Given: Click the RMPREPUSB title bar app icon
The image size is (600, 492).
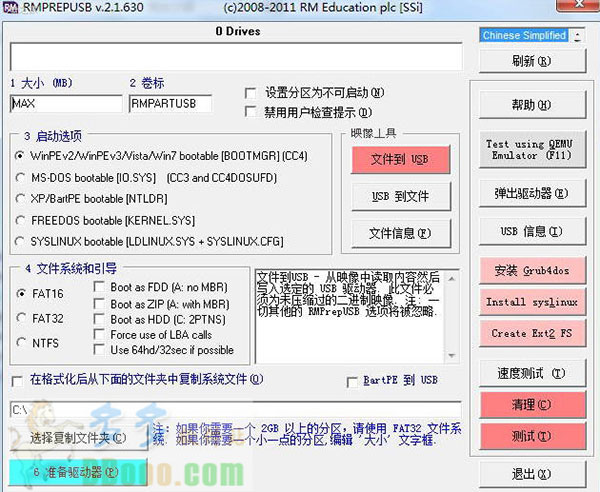Looking at the screenshot, I should (x=11, y=7).
